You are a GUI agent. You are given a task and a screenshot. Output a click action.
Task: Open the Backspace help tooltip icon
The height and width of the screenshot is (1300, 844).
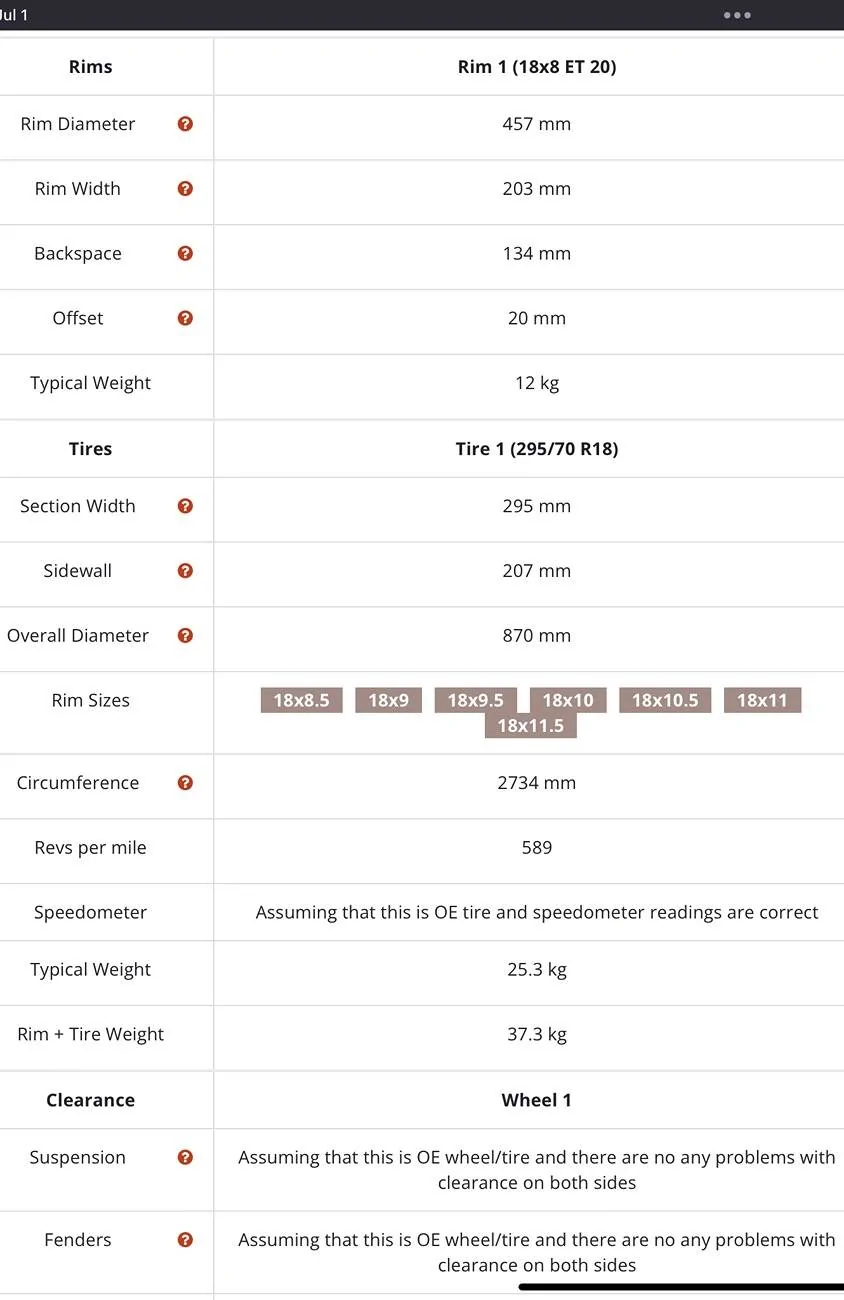pyautogui.click(x=185, y=254)
